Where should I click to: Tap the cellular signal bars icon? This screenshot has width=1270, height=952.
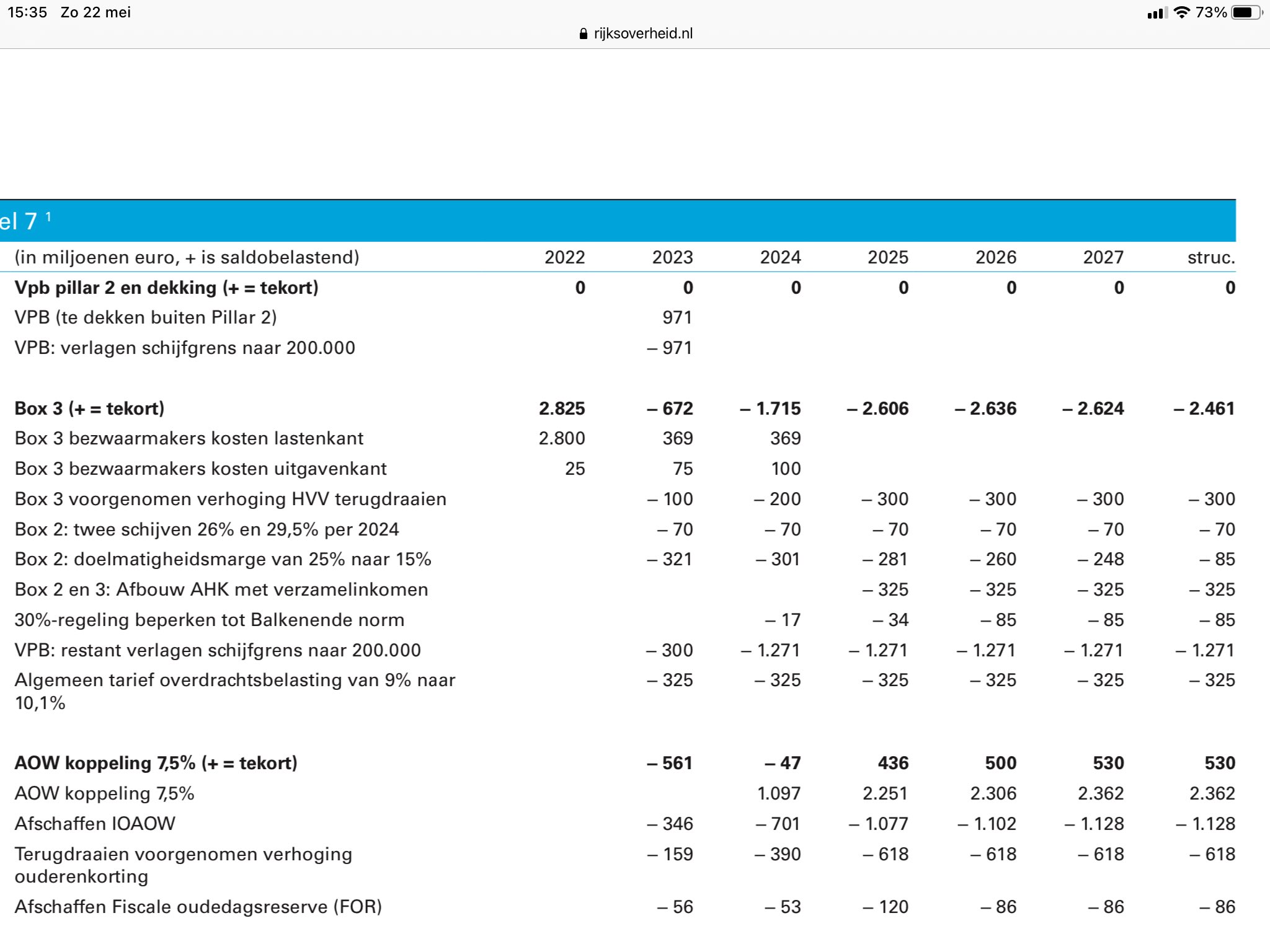click(1157, 13)
